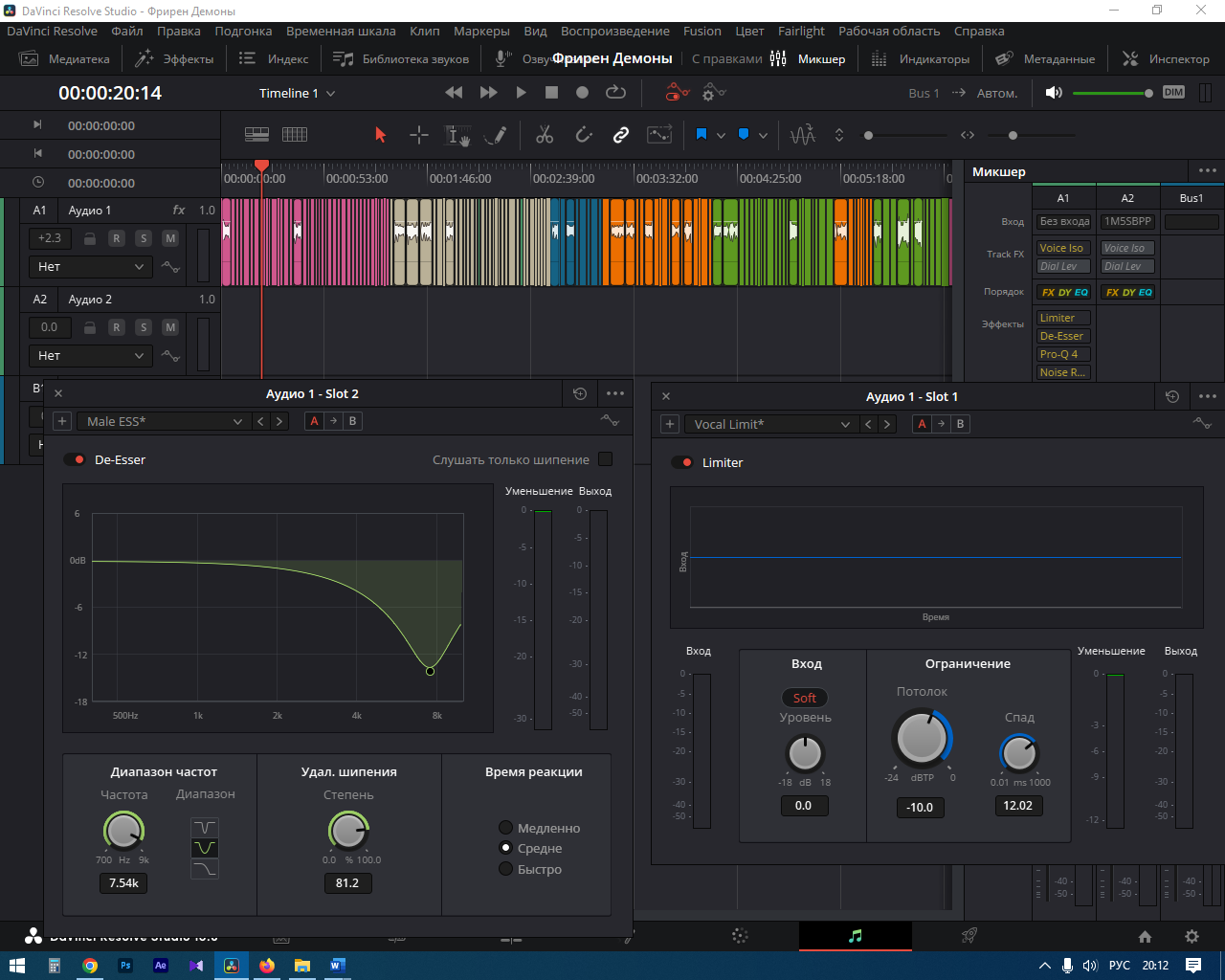This screenshot has height=980, width=1225.
Task: Turn off the Limiter power toggle
Action: [x=682, y=462]
